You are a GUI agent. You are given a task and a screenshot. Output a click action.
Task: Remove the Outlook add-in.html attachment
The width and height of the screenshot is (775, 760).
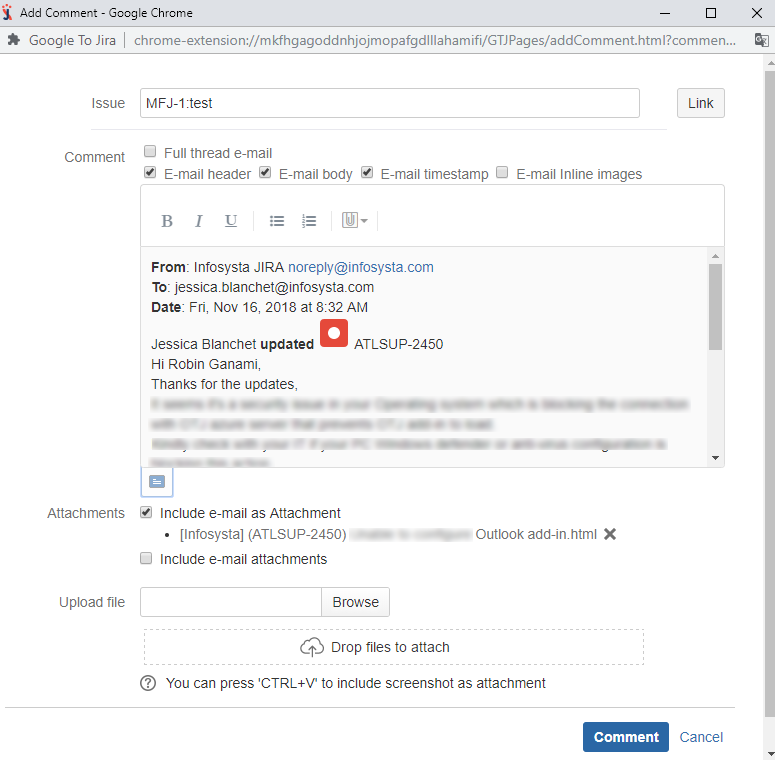(x=610, y=534)
